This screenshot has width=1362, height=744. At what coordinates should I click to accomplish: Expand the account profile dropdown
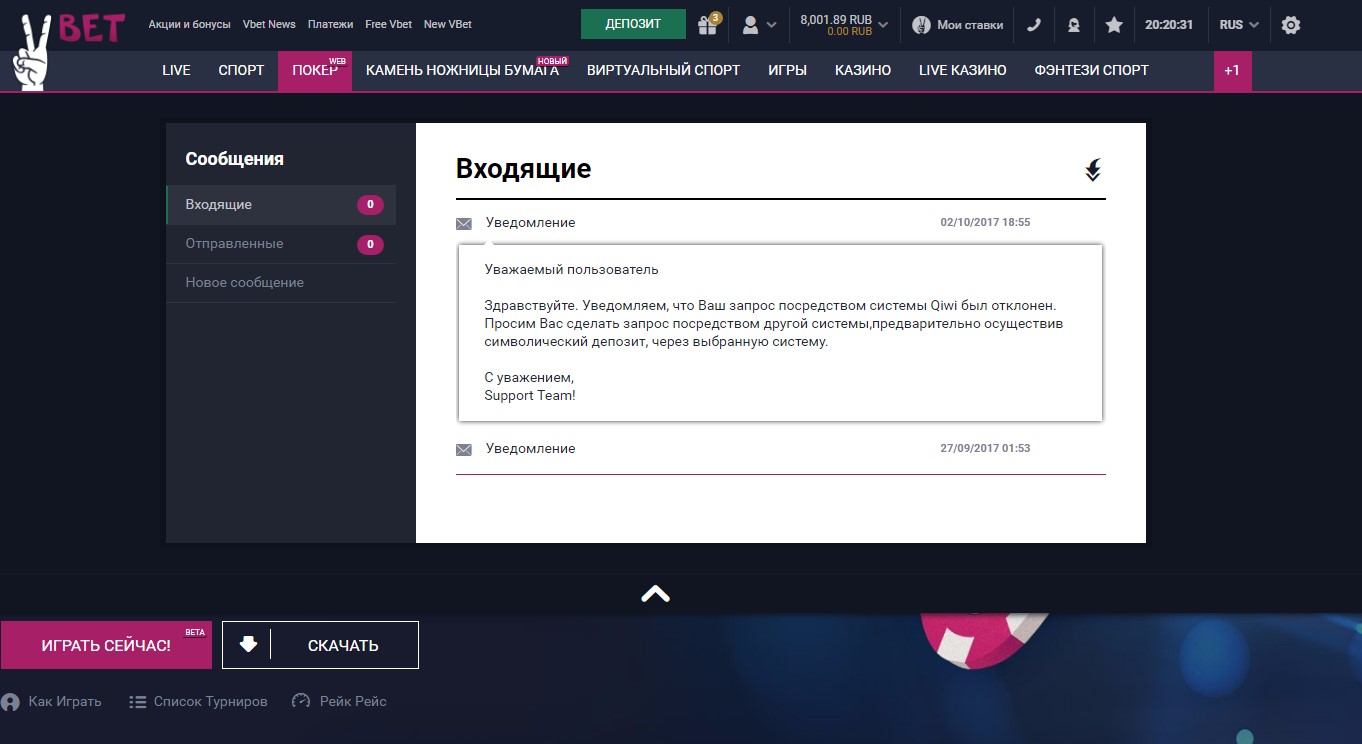coord(760,24)
